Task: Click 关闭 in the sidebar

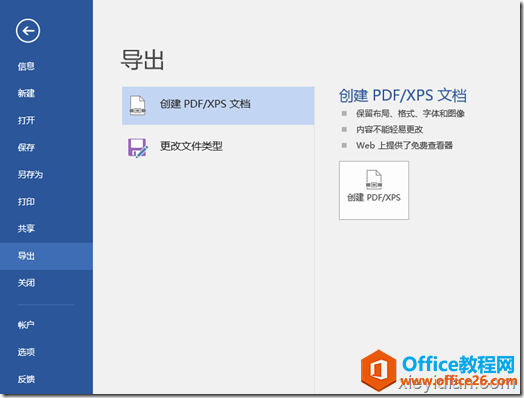Action: pyautogui.click(x=46, y=283)
